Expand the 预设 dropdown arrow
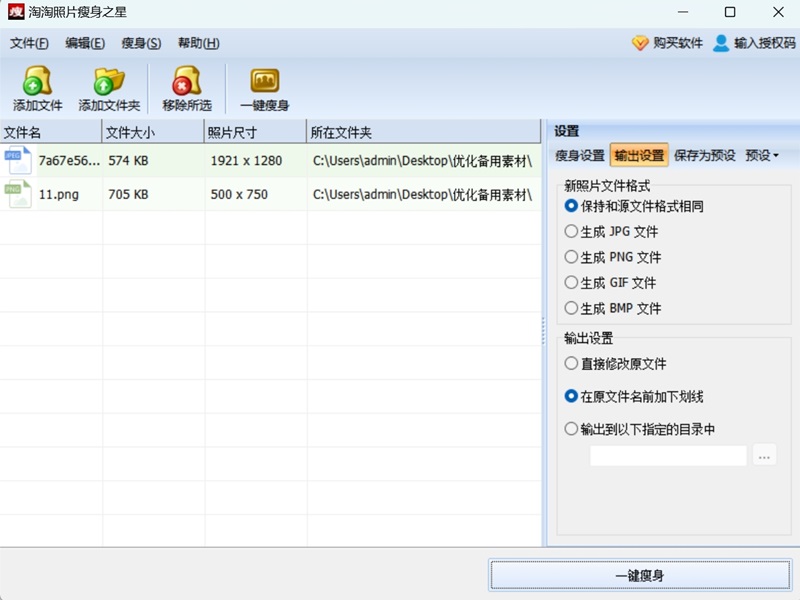This screenshot has height=600, width=800. [776, 156]
